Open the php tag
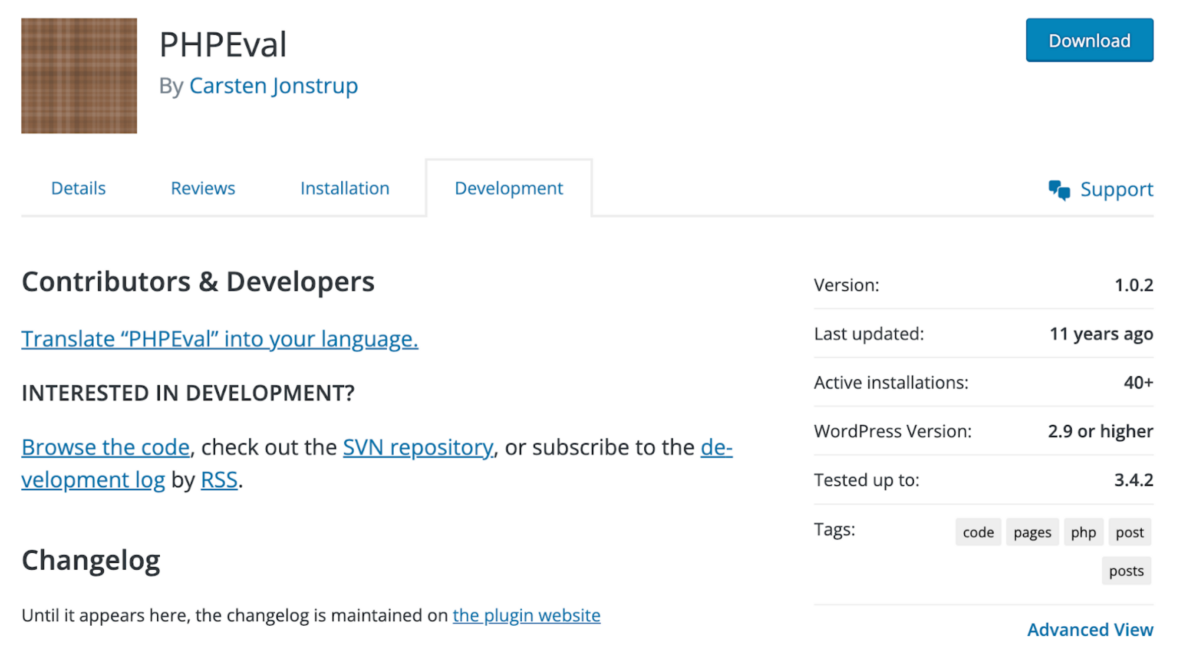The width and height of the screenshot is (1180, 660). pos(1083,531)
